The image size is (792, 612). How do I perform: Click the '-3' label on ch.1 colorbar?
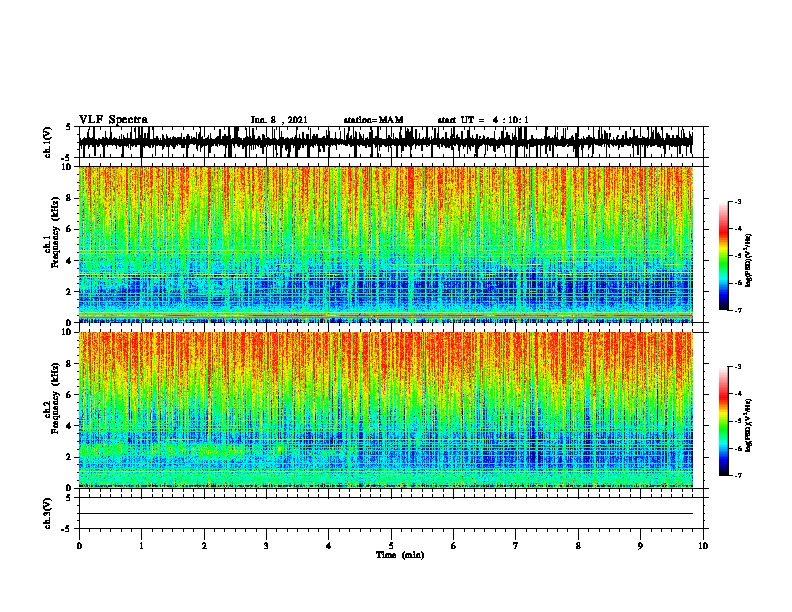[x=737, y=202]
